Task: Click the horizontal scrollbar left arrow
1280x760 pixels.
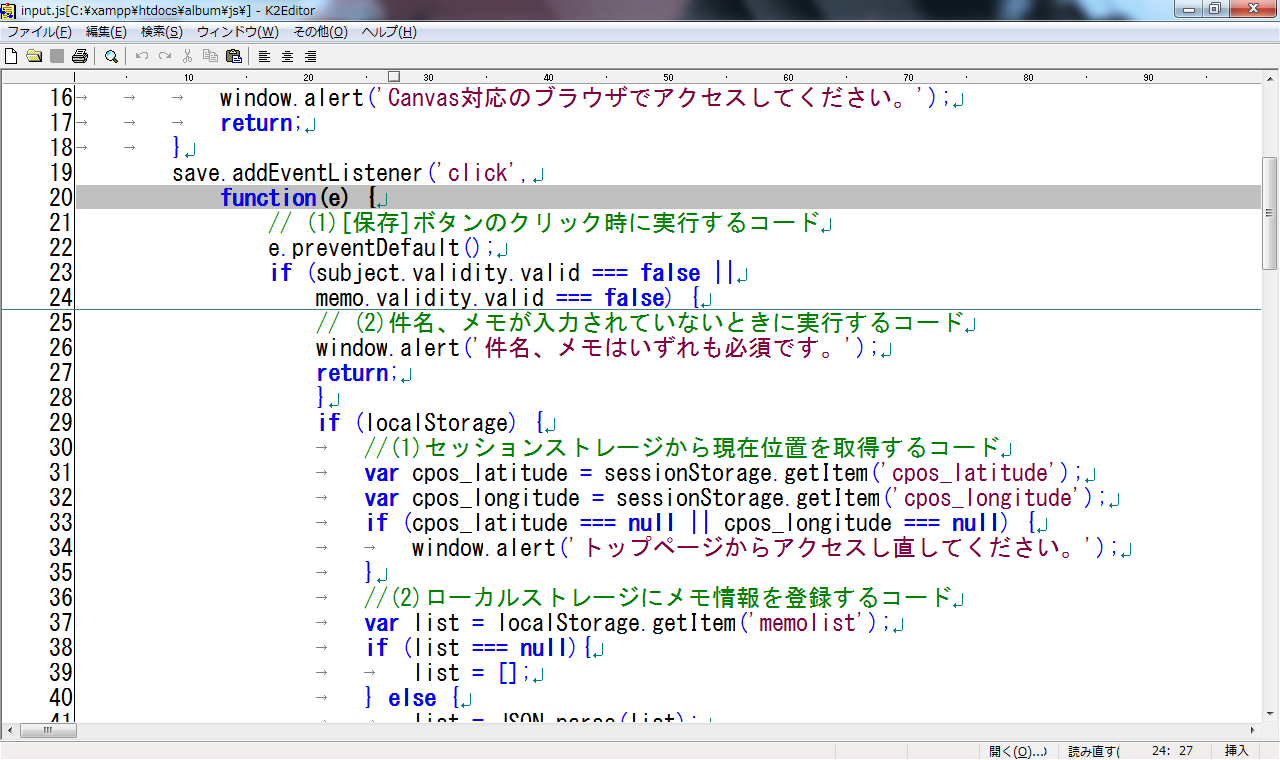Action: 8,731
